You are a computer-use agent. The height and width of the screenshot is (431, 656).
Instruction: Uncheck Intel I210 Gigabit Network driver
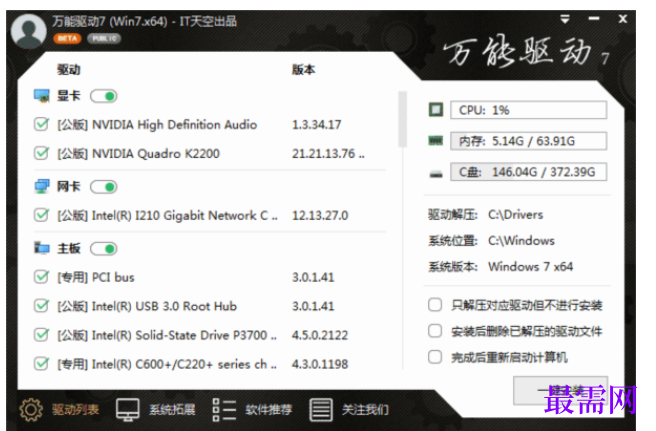[x=41, y=215]
